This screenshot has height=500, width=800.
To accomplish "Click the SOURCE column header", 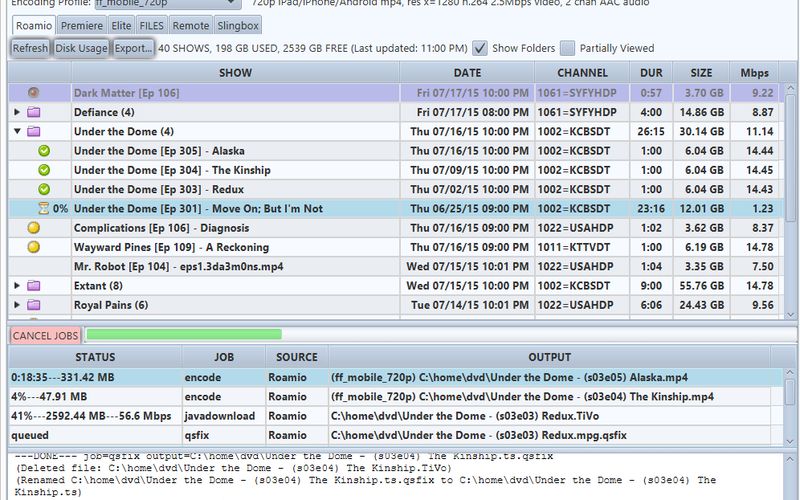I will coord(296,357).
